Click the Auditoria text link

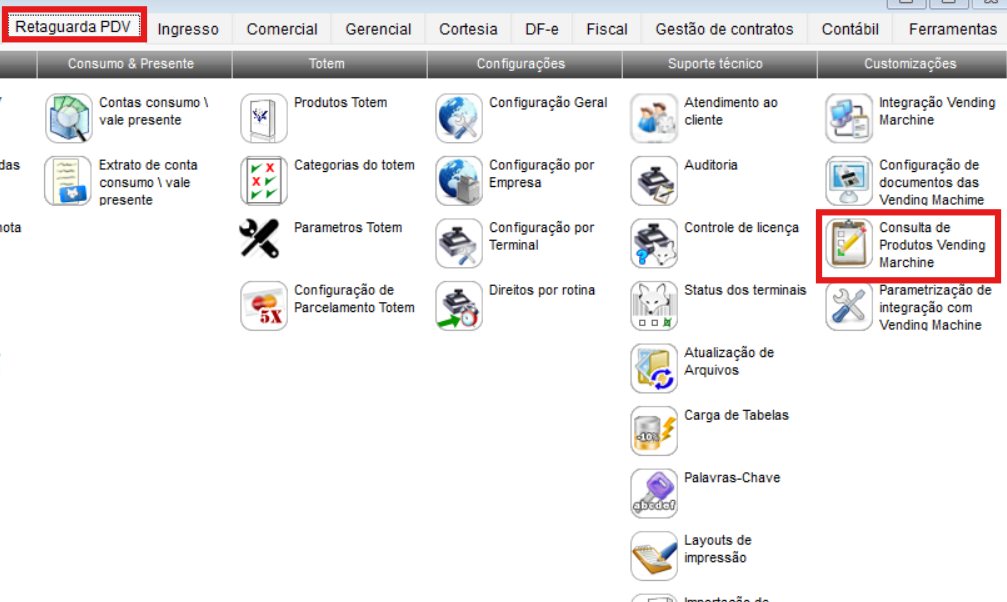click(x=711, y=165)
